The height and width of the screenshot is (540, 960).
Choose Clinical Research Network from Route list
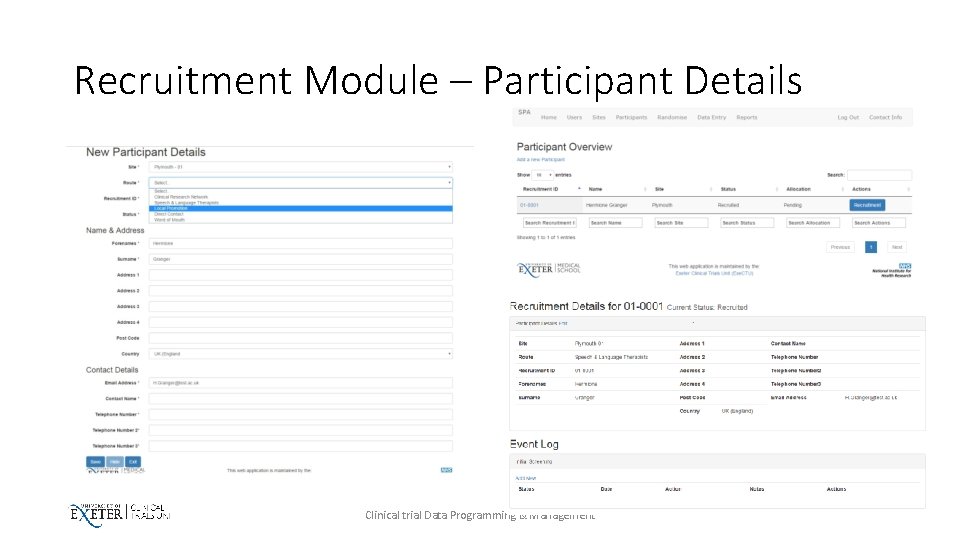[181, 197]
